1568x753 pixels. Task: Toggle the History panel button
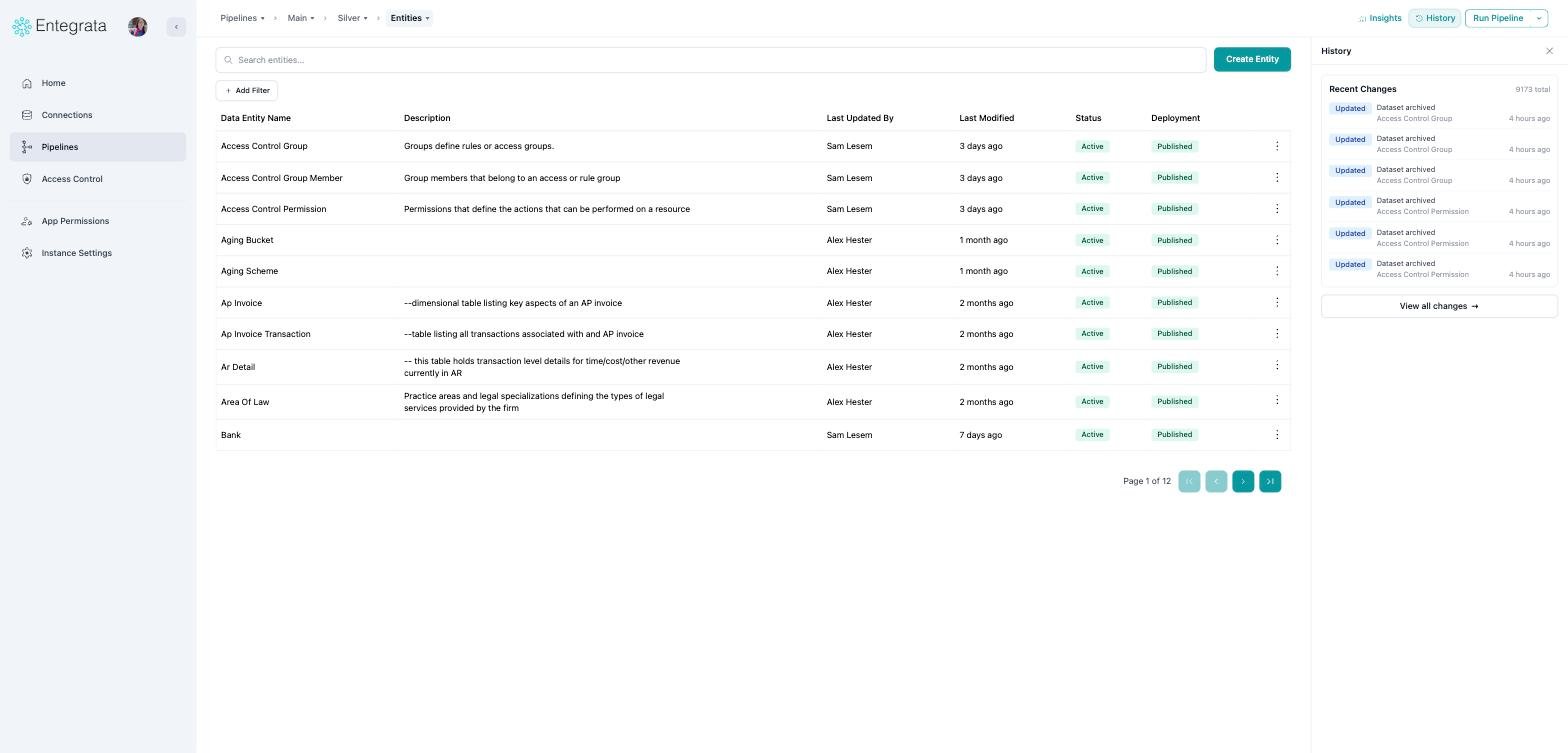tap(1435, 18)
